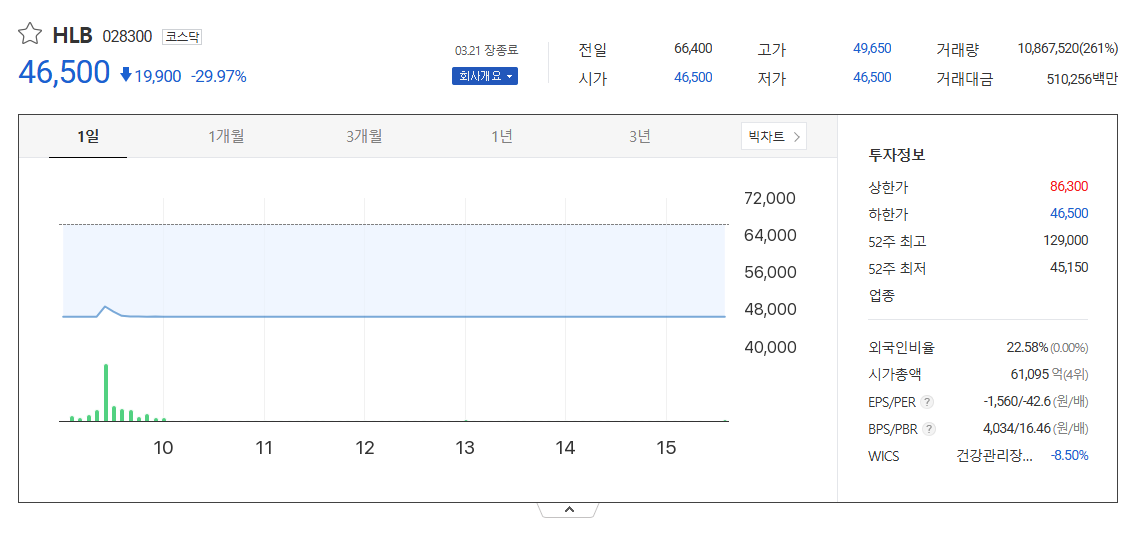Click the 전일 value 66,400
The width and height of the screenshot is (1141, 533).
[693, 49]
